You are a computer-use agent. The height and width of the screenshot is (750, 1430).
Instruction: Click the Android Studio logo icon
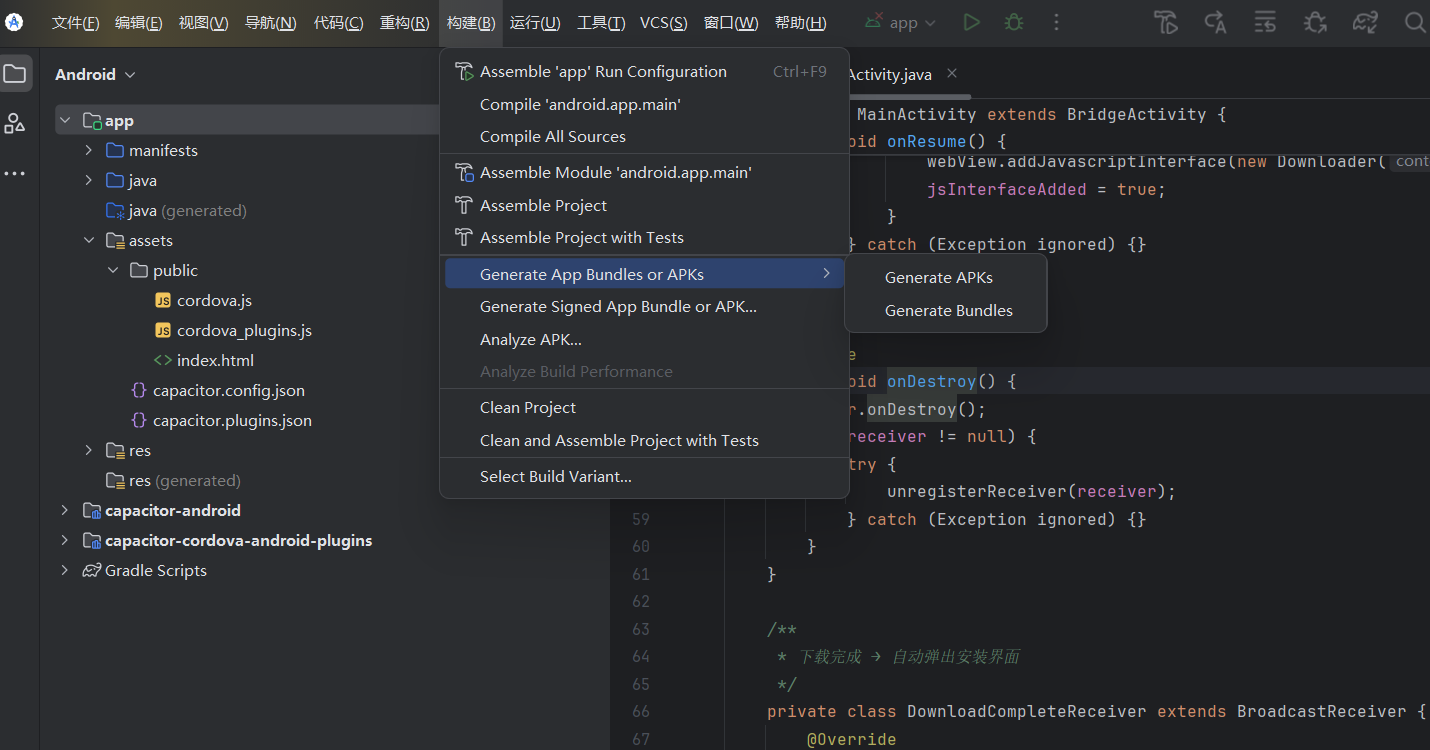14,22
